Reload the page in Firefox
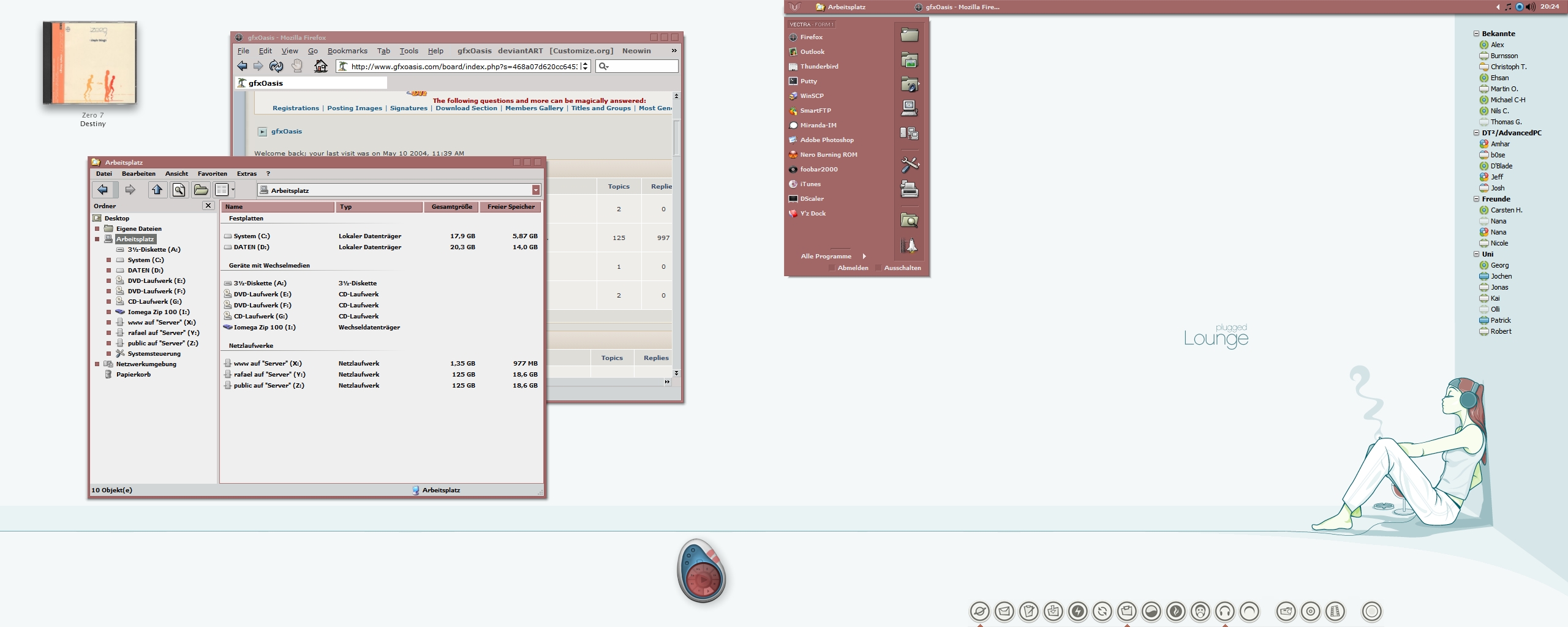The height and width of the screenshot is (627, 1568). pos(276,66)
